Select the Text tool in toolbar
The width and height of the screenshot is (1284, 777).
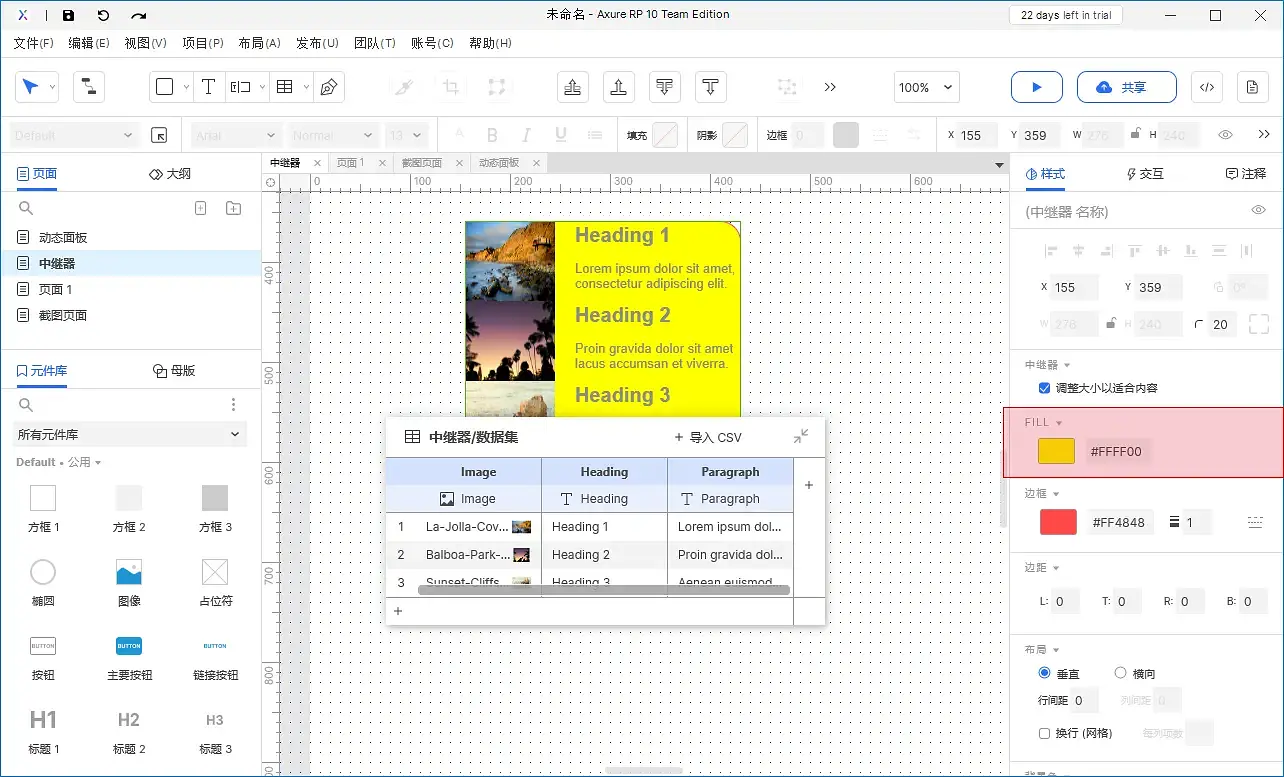[x=208, y=87]
